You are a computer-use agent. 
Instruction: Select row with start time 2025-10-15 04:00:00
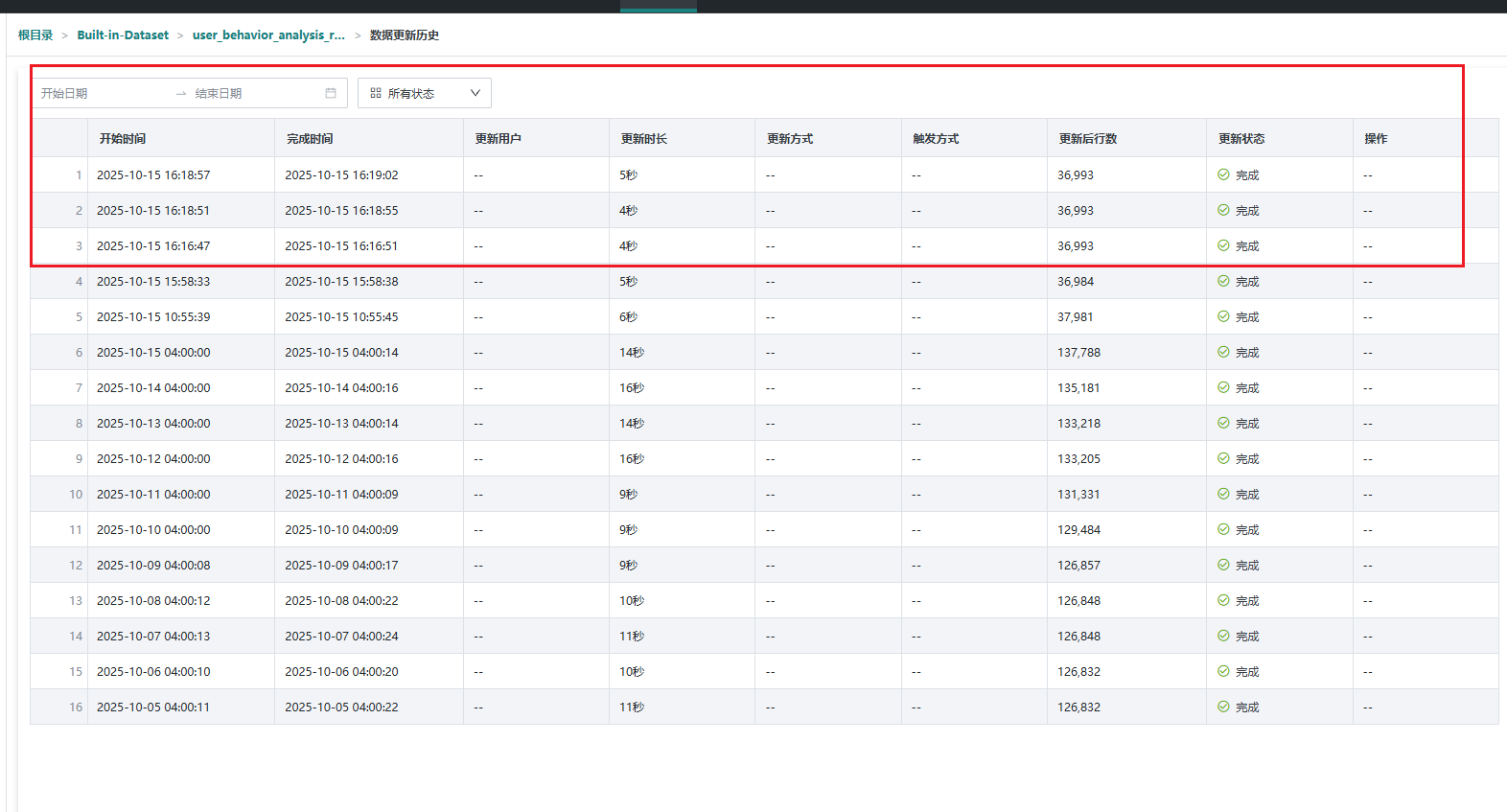[x=153, y=353]
